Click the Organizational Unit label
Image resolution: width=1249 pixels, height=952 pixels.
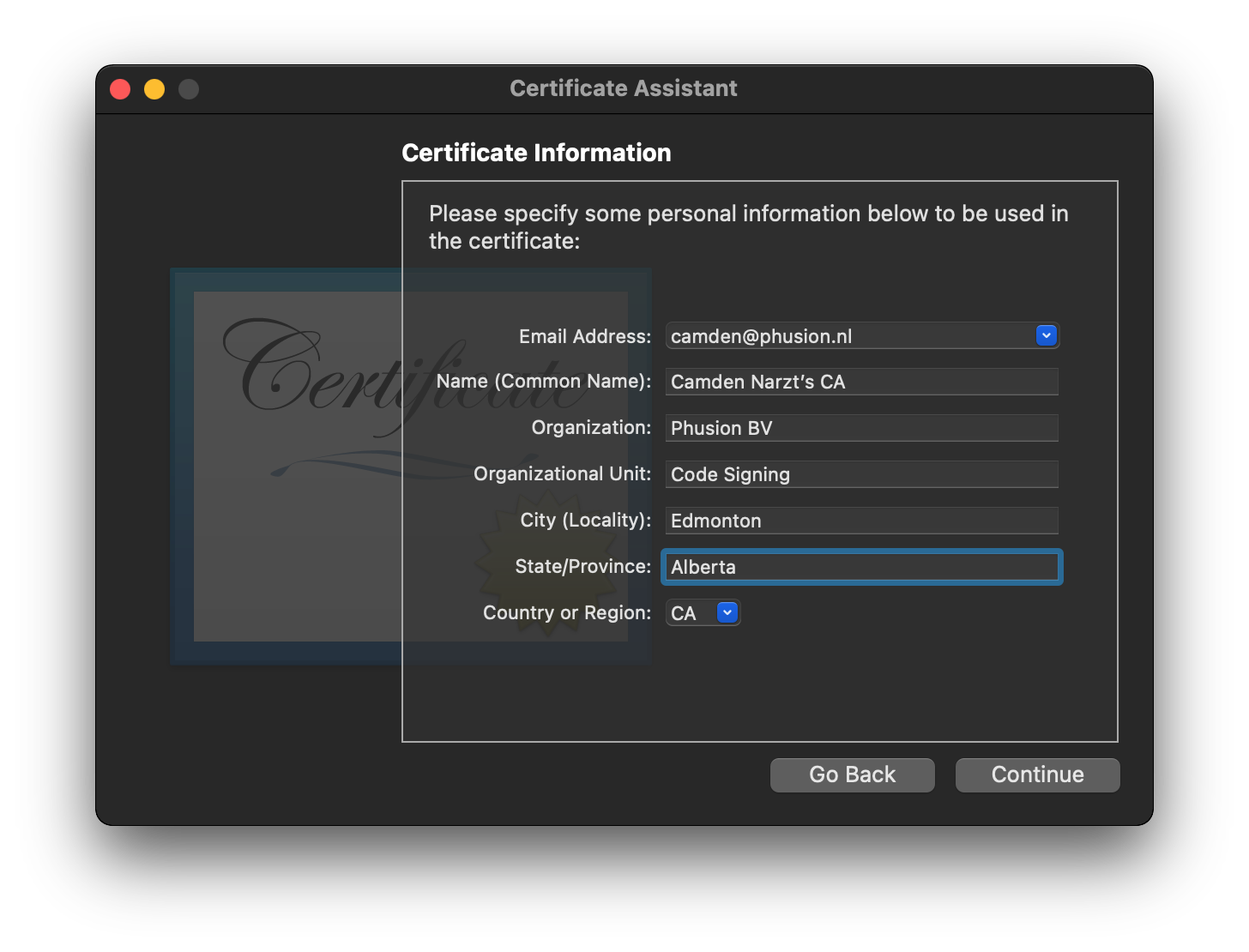pos(562,474)
